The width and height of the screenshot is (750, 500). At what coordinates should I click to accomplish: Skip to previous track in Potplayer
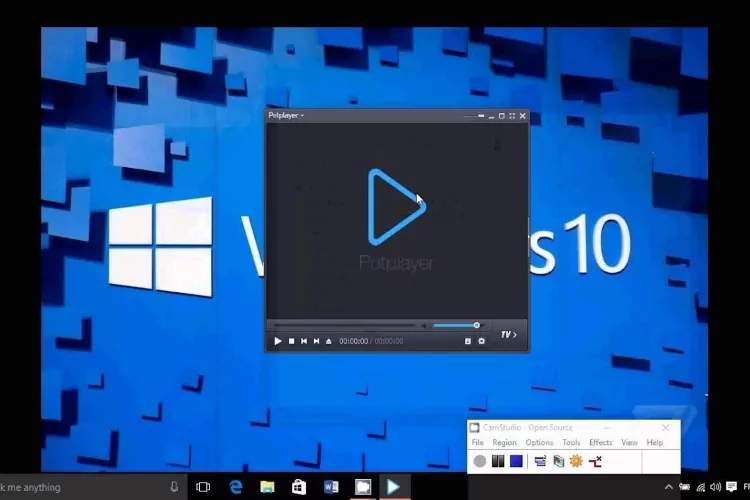coord(304,341)
